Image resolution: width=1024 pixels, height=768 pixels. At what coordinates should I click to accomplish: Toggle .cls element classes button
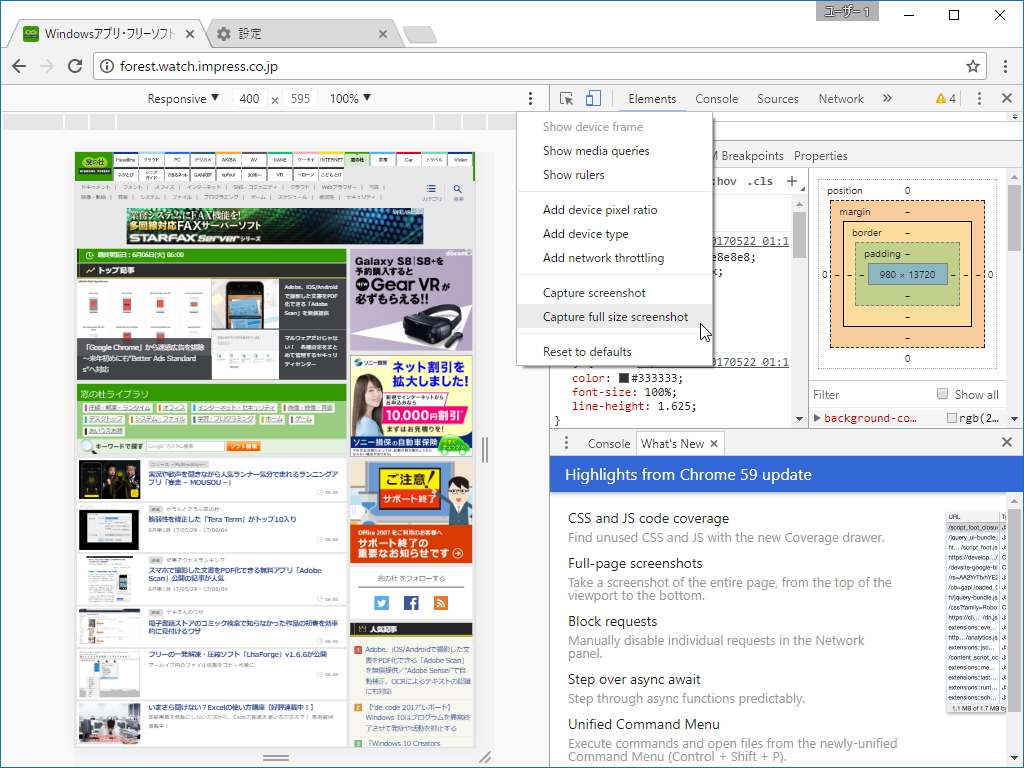(760, 182)
